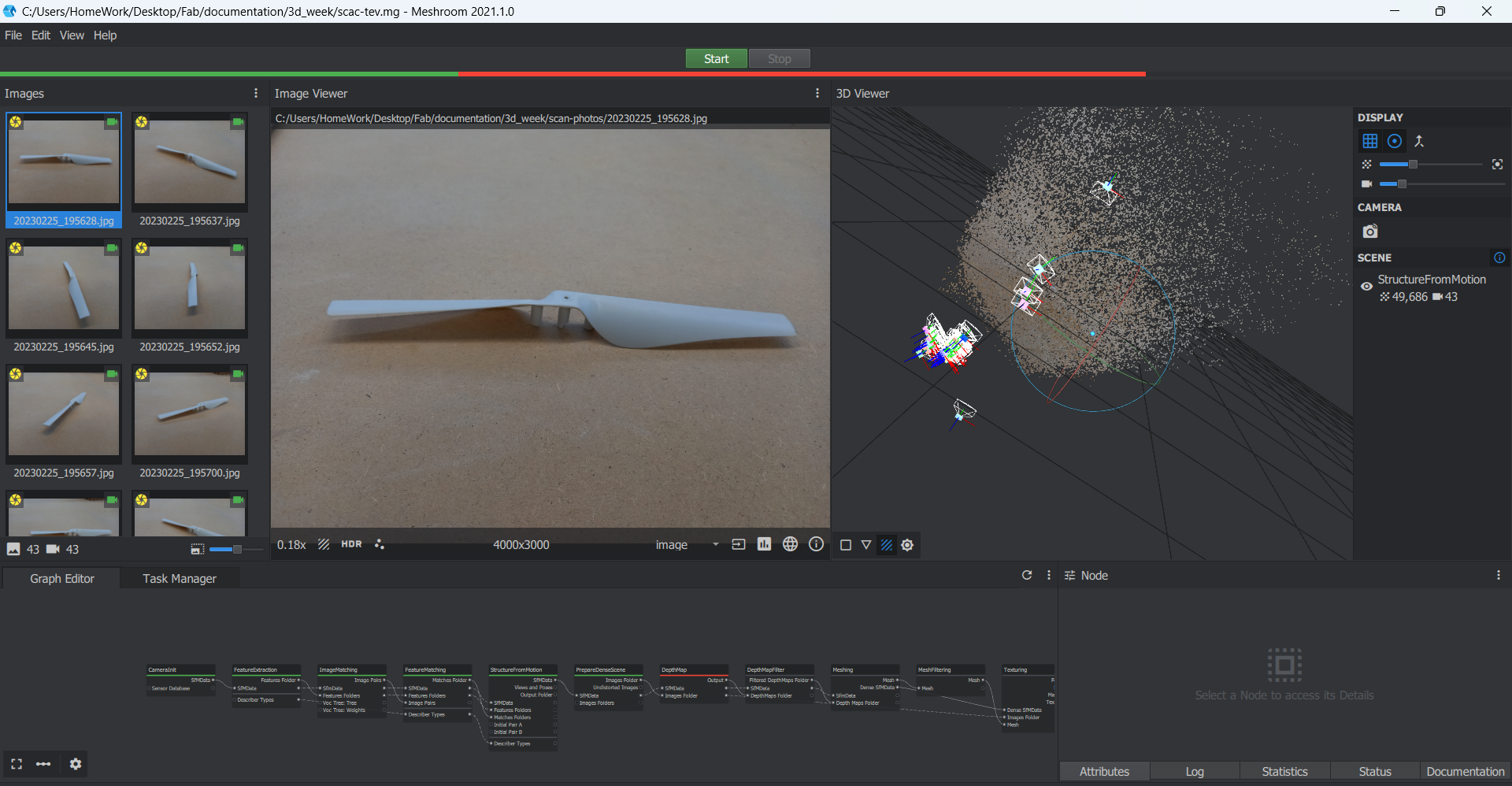Viewport: 1512px width, 786px height.
Task: Open the image type dropdown in Image Viewer
Action: pyautogui.click(x=687, y=544)
